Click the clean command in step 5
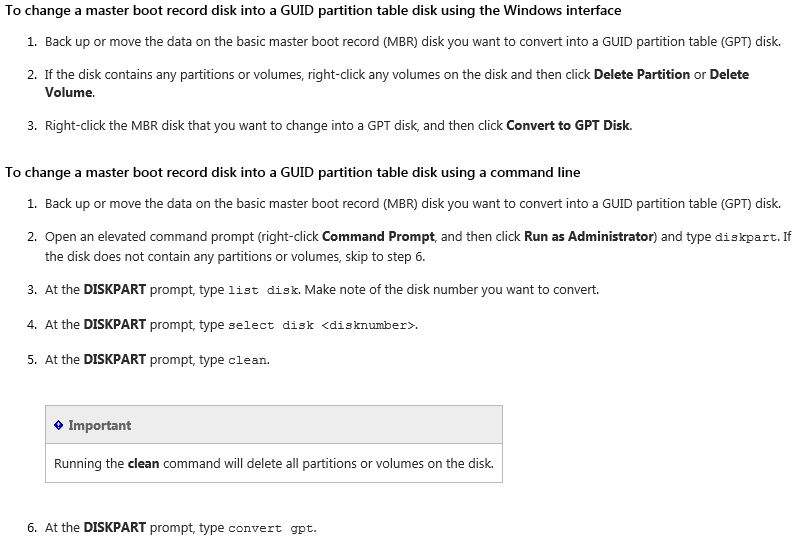 coord(247,360)
